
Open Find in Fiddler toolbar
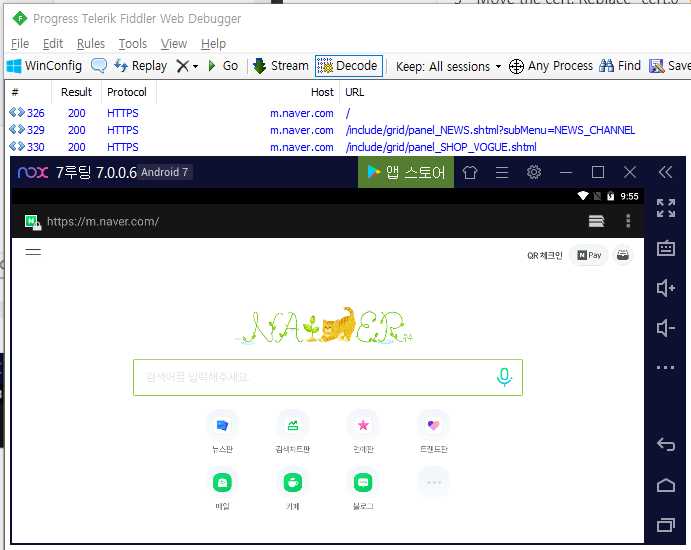click(x=620, y=66)
